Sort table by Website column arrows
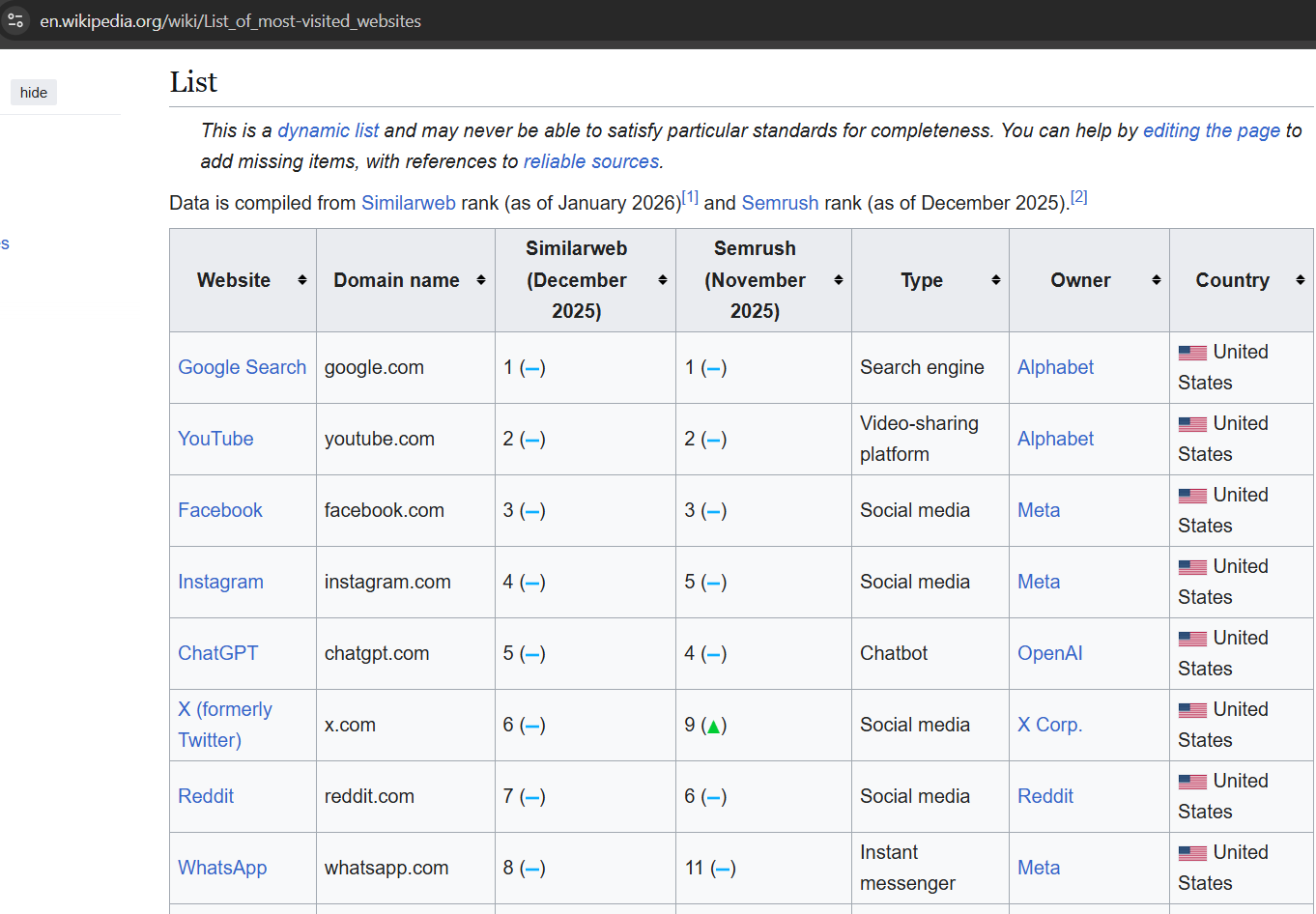 point(302,280)
